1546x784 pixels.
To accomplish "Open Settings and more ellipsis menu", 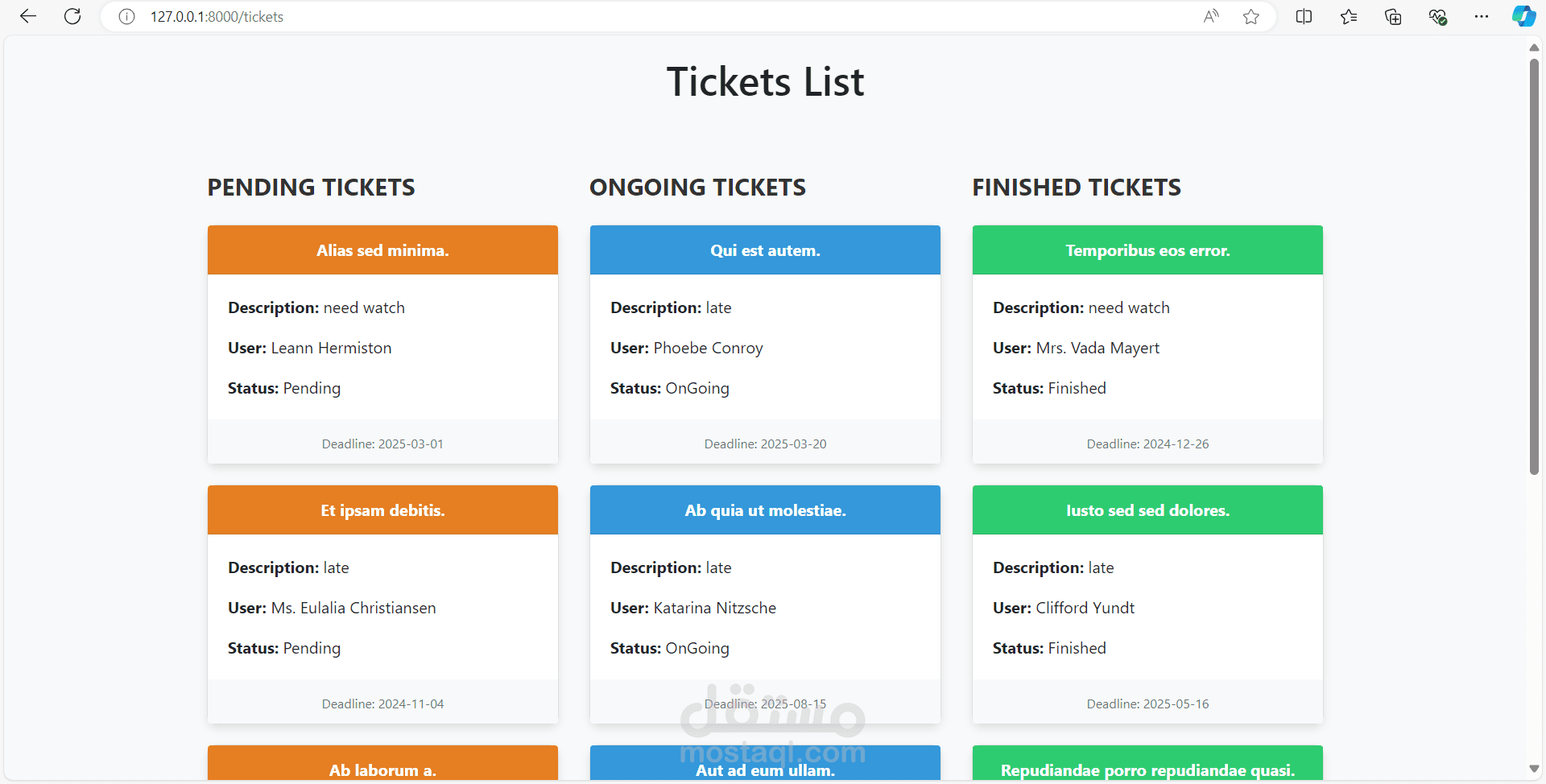I will (x=1481, y=16).
